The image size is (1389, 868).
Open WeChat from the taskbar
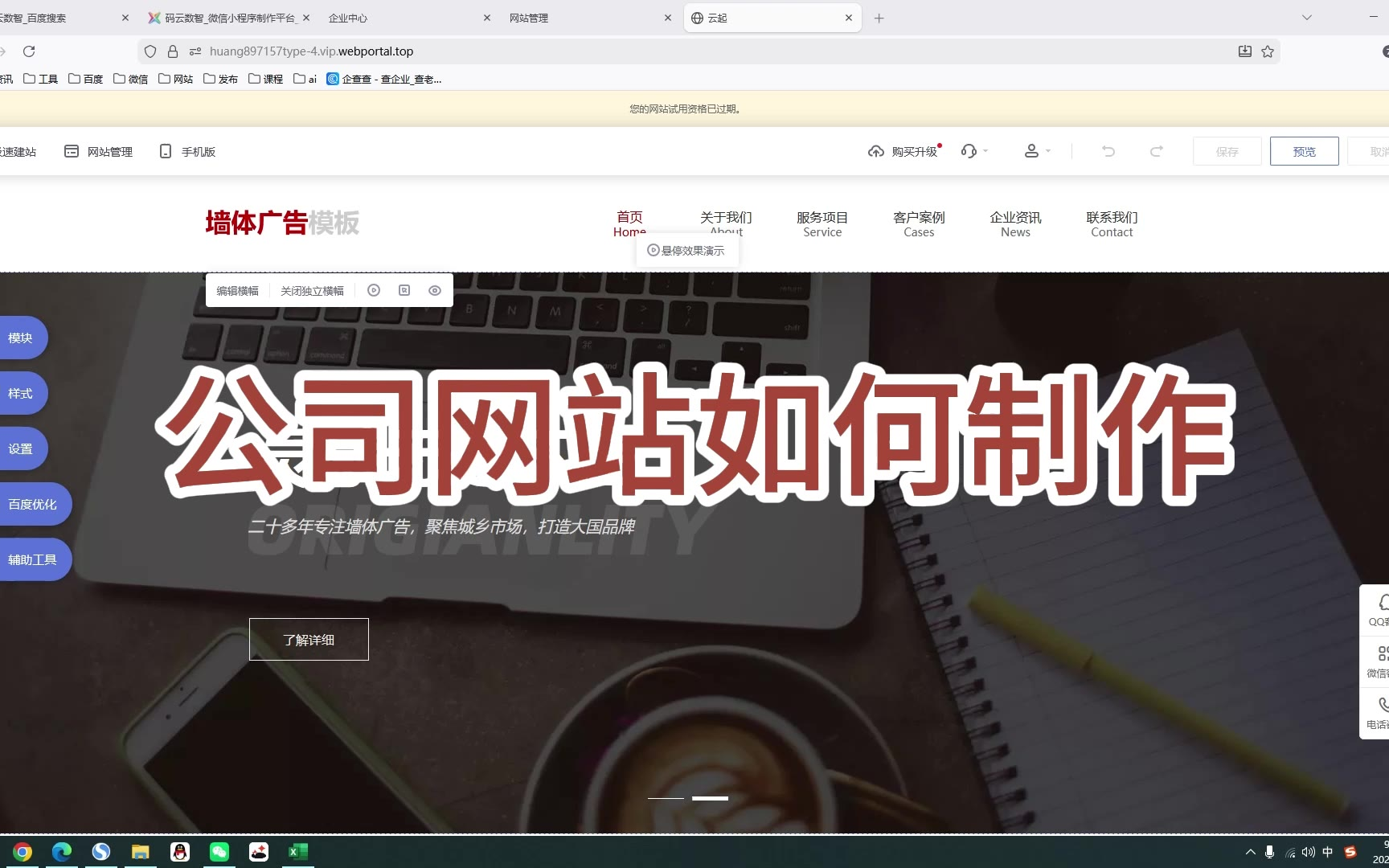pos(219,852)
